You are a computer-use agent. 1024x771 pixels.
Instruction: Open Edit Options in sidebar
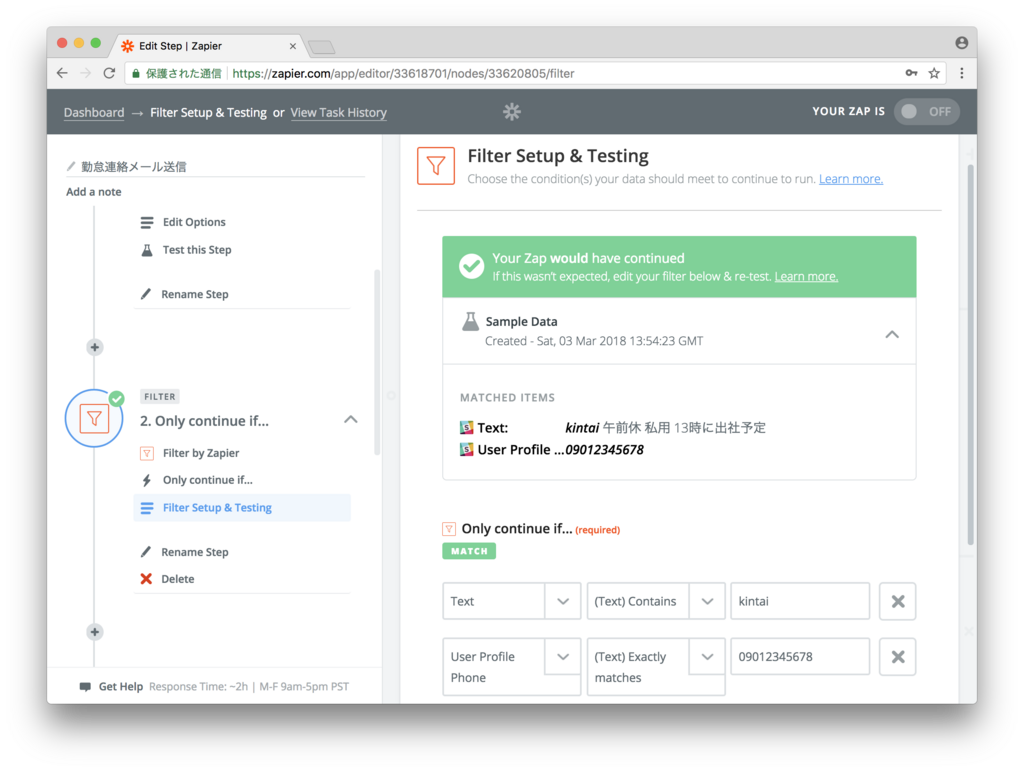[x=194, y=223]
